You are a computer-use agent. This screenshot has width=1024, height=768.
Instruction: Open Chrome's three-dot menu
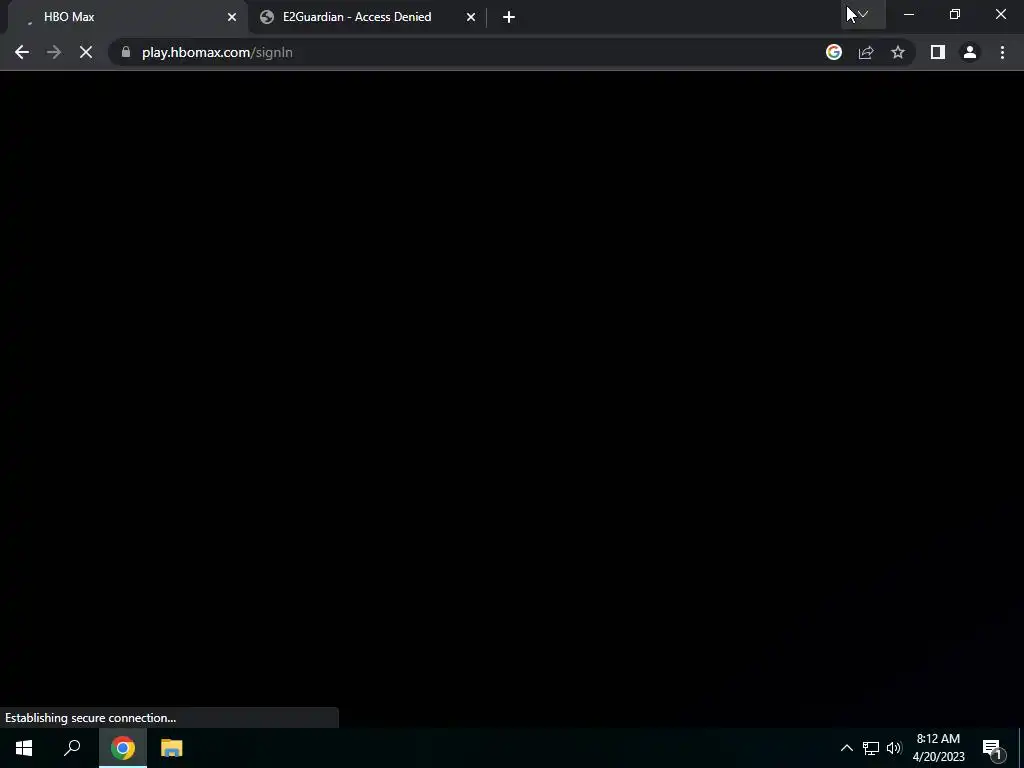pos(1002,52)
